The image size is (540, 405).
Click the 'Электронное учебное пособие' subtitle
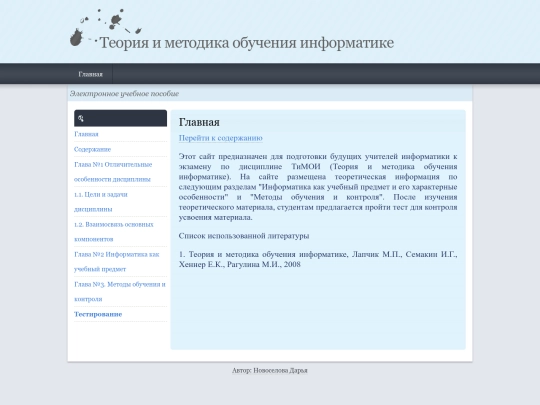pyautogui.click(x=124, y=93)
